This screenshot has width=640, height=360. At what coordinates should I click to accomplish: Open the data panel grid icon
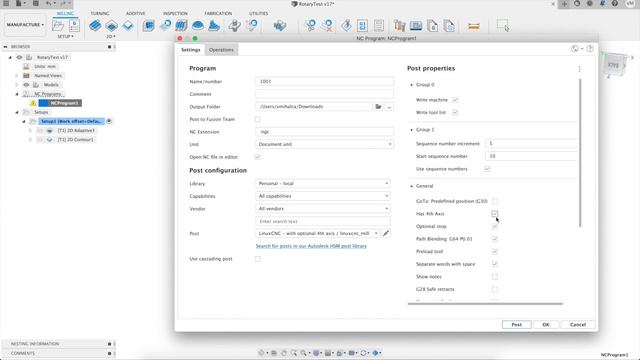tap(6, 4)
